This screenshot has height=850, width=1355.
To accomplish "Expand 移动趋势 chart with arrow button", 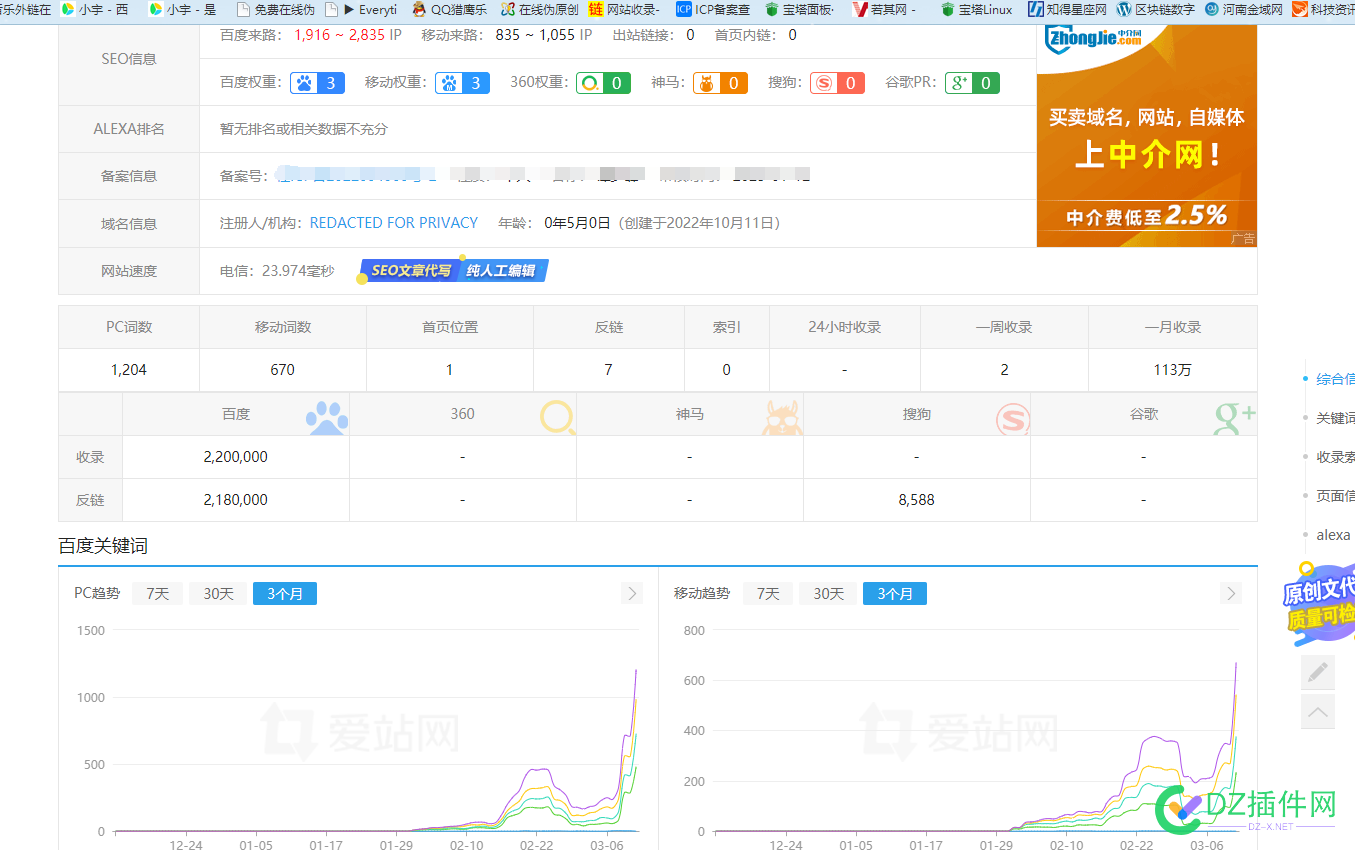I will pos(1231,594).
